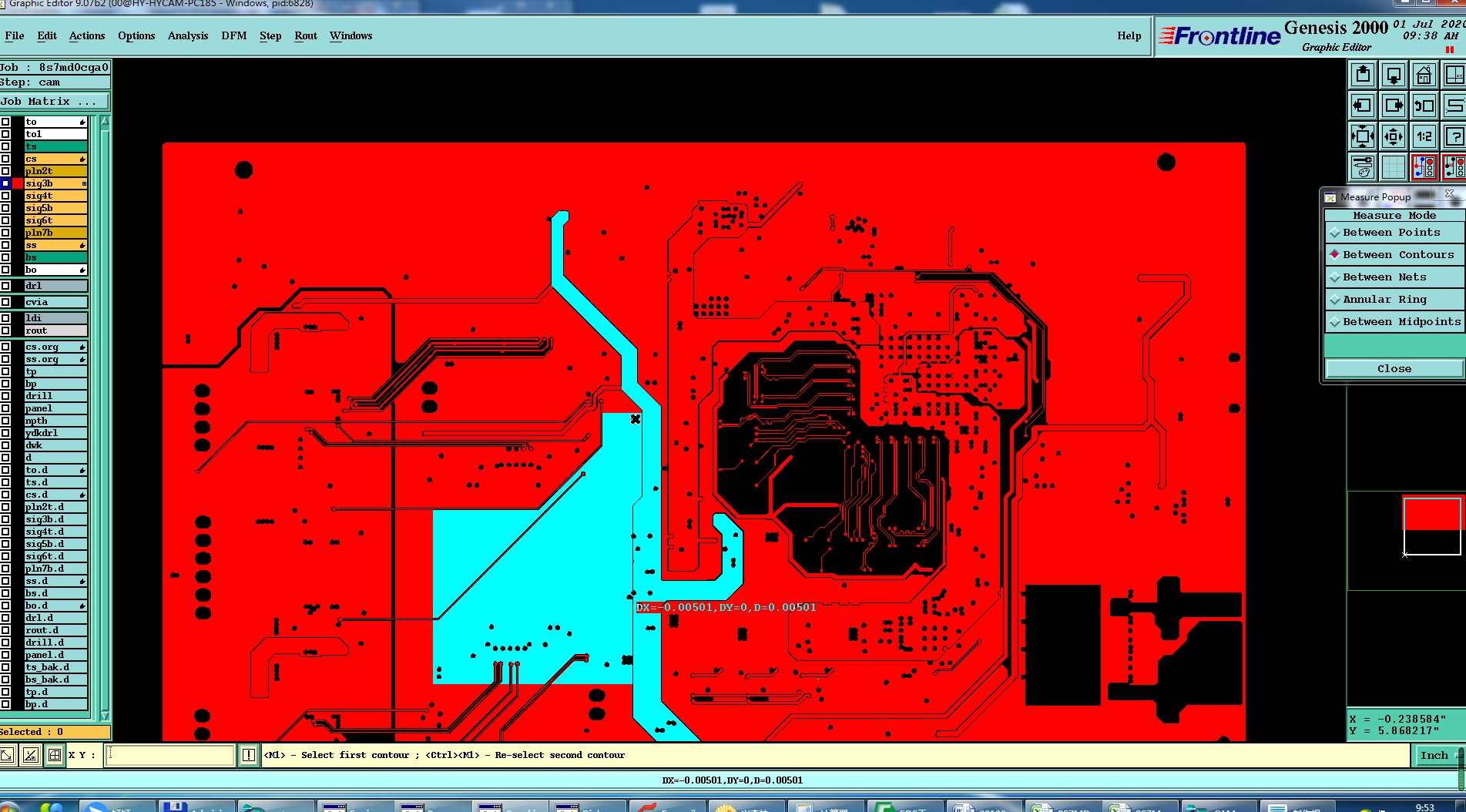
Task: Toggle the checkbox for layer 'pln2t'
Action: tap(5, 171)
